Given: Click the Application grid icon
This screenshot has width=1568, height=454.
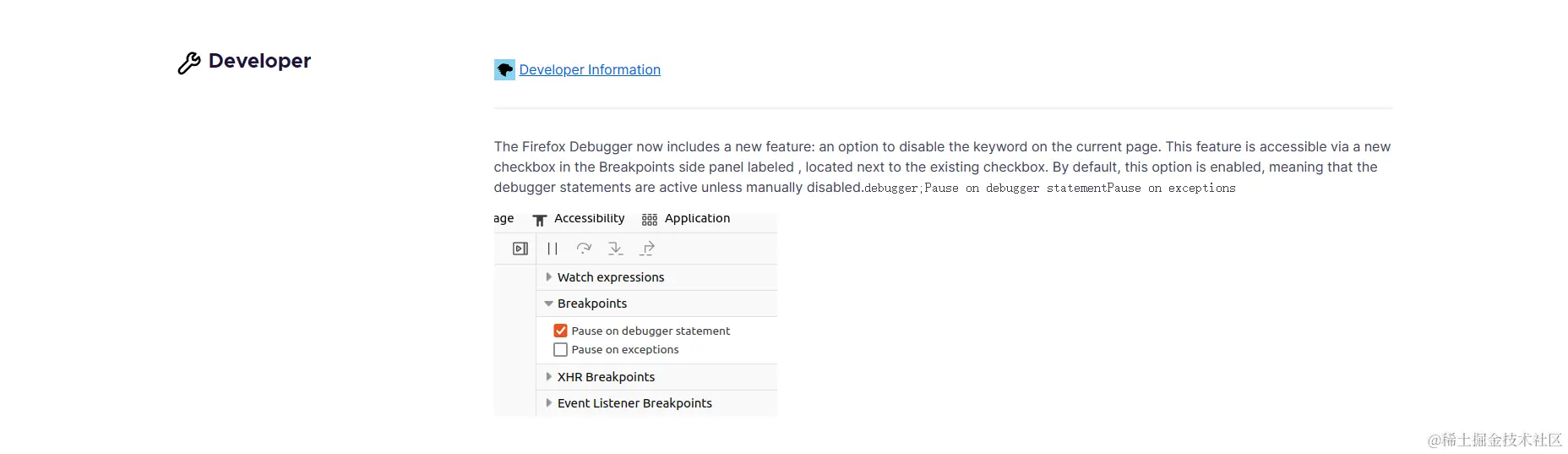Looking at the screenshot, I should point(649,220).
